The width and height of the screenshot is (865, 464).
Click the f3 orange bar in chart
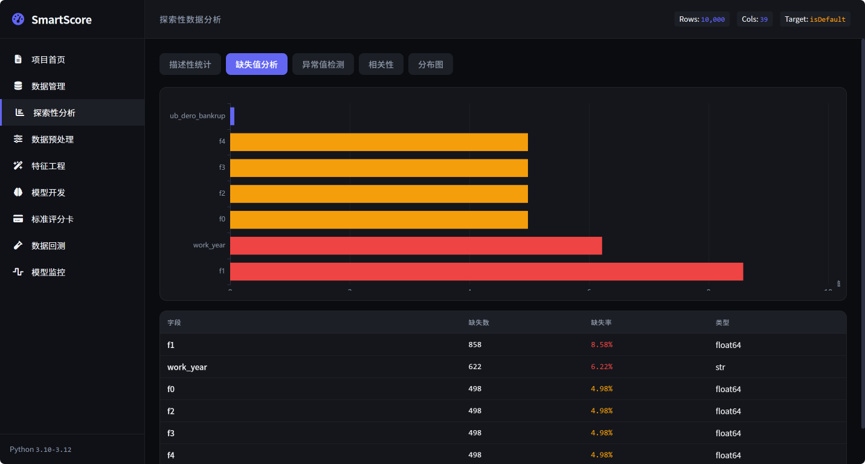(x=379, y=168)
